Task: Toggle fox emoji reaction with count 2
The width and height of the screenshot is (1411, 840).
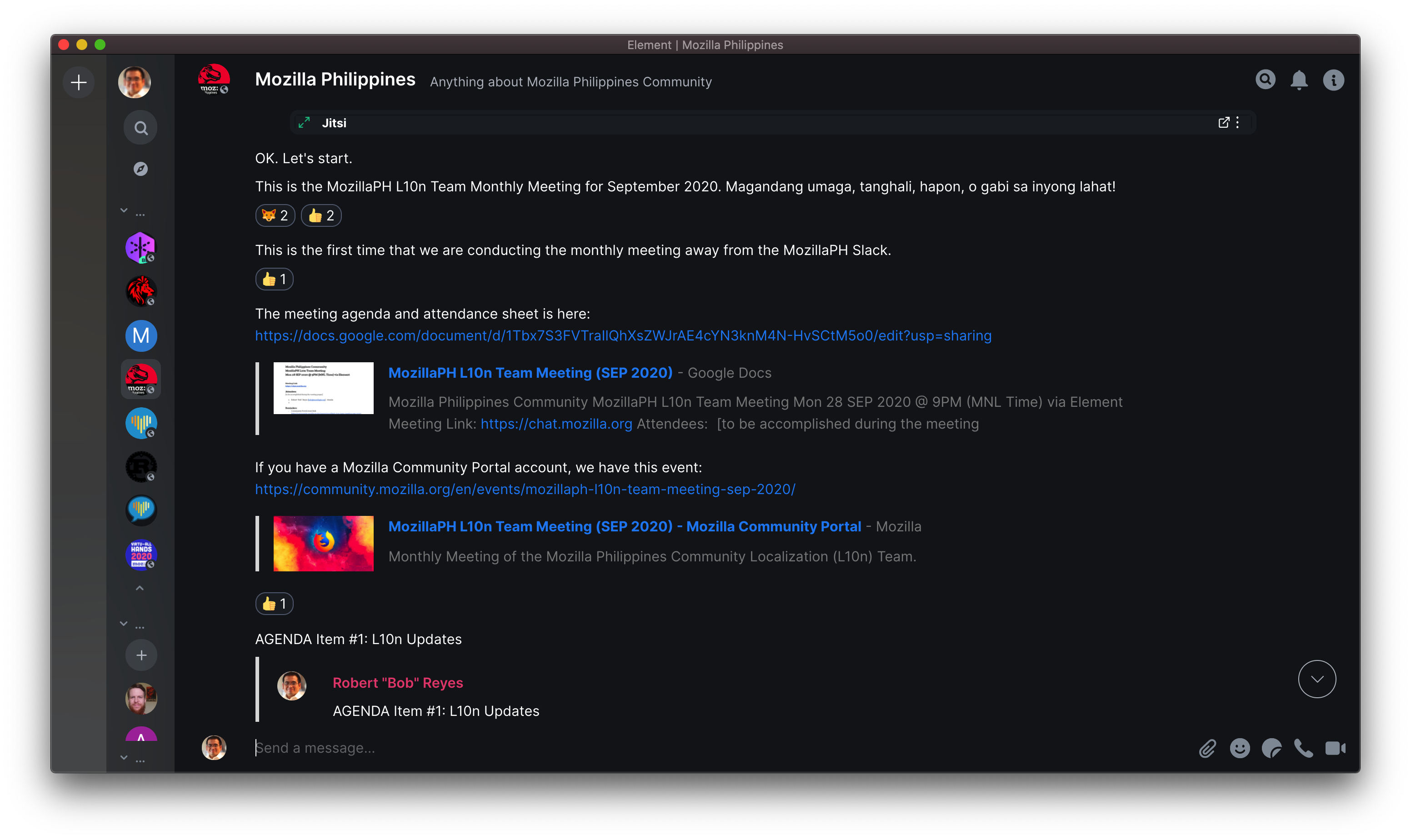Action: pos(275,215)
